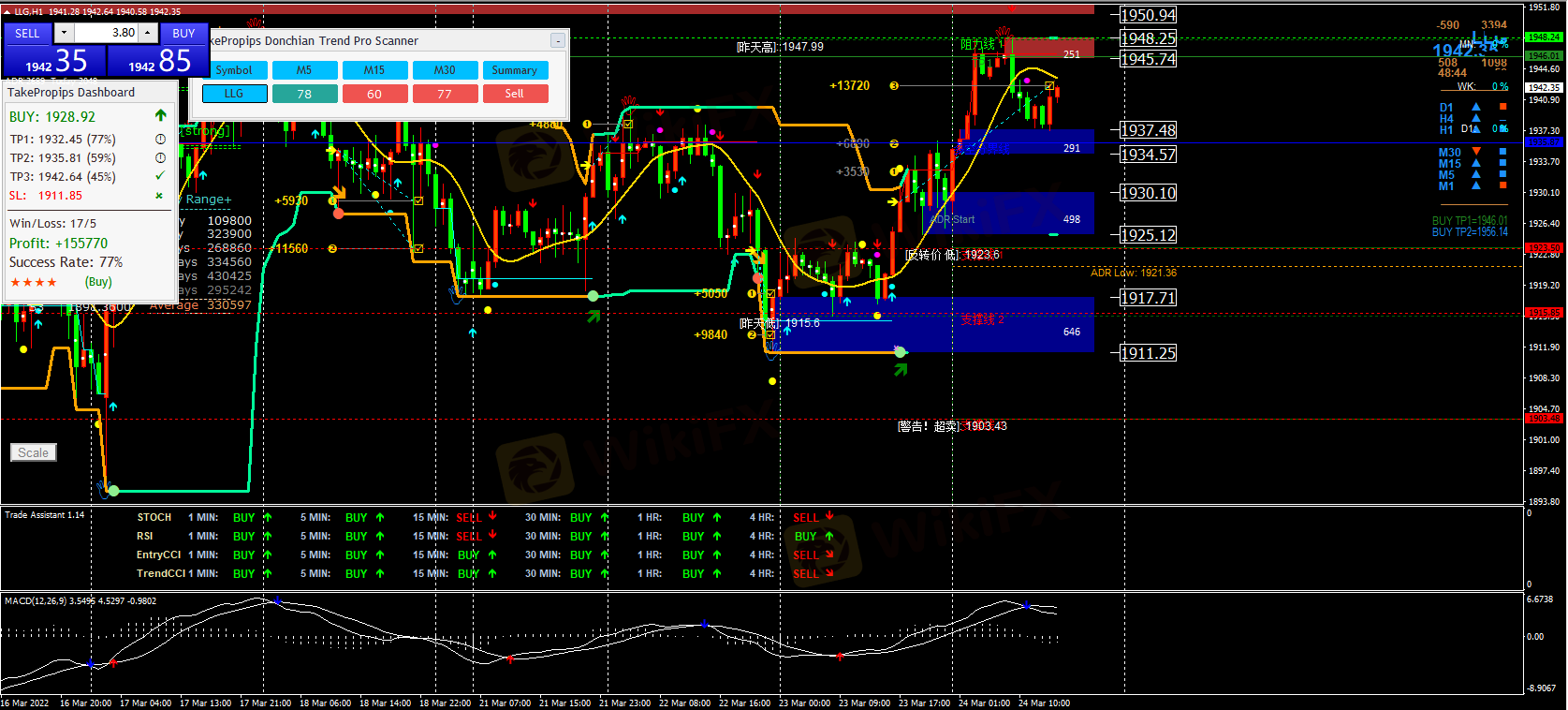Click the red Sell summary cell
The height and width of the screenshot is (710, 1568).
(x=514, y=94)
